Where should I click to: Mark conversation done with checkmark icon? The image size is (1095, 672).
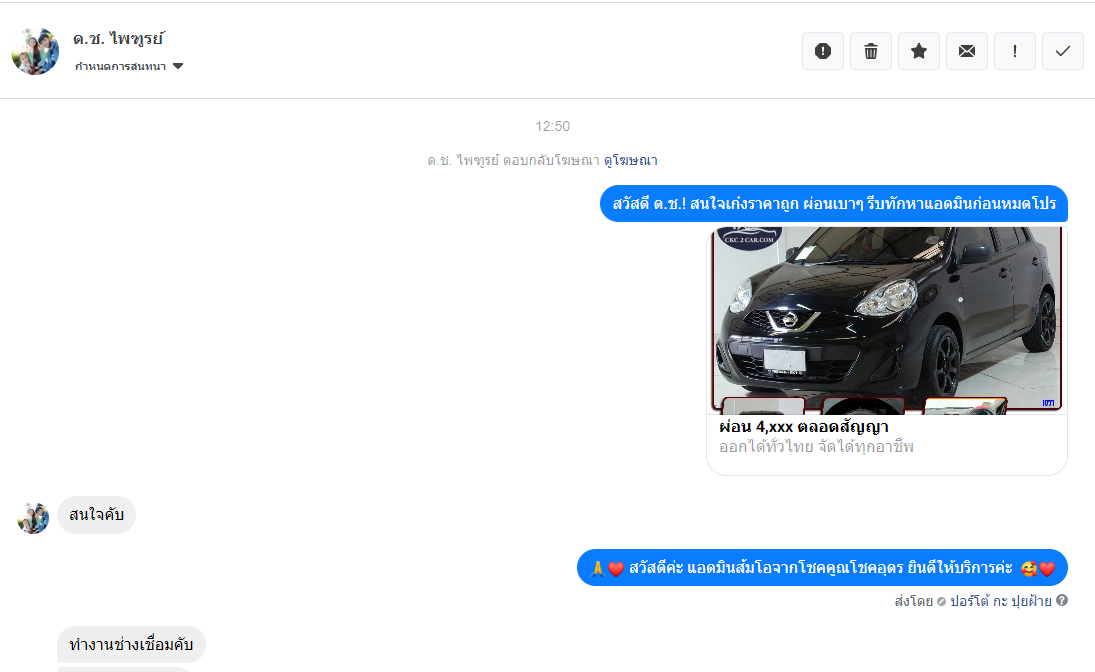coord(1063,51)
